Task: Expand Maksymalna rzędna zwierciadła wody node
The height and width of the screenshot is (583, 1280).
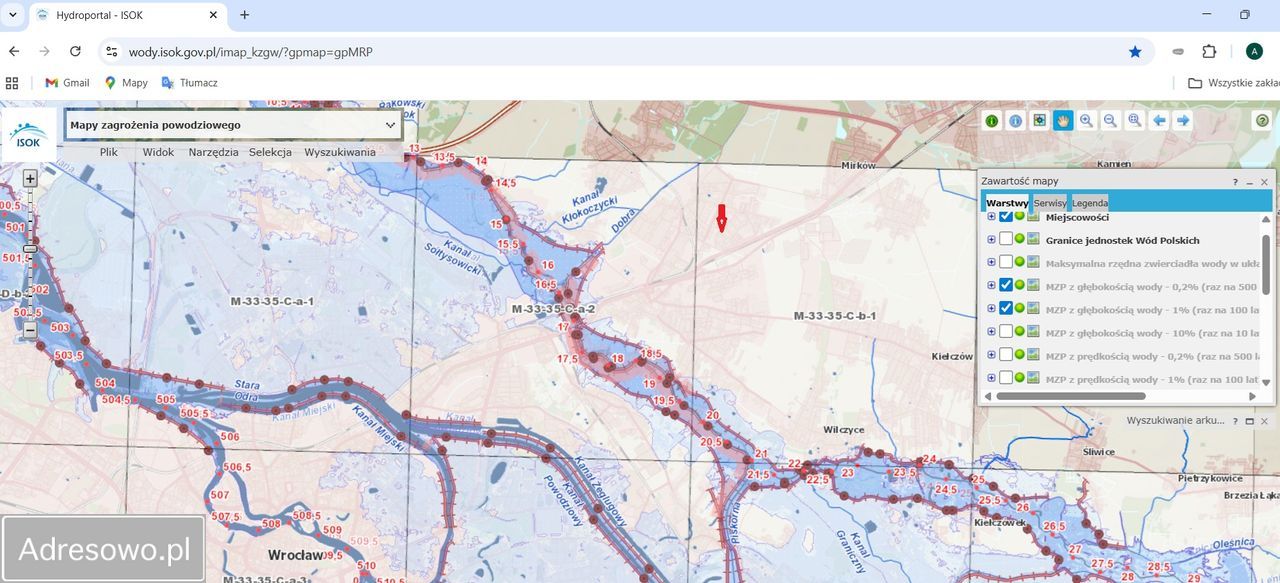Action: coord(991,262)
